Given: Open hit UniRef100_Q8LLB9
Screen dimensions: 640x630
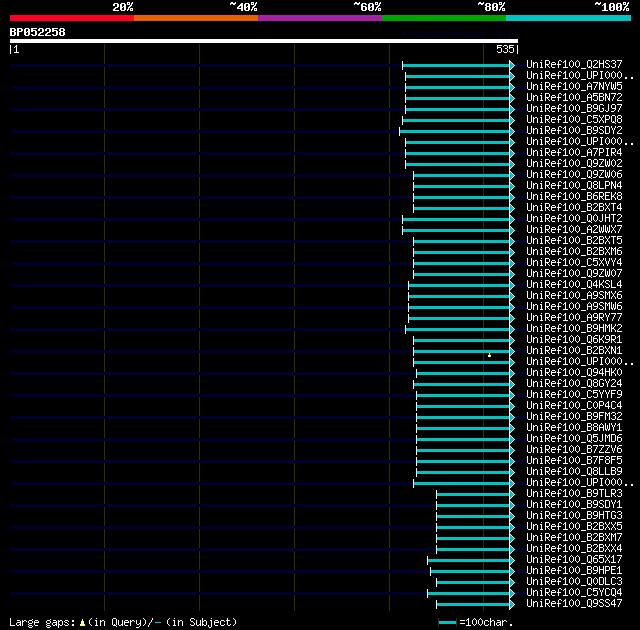Looking at the screenshot, I should point(574,472).
